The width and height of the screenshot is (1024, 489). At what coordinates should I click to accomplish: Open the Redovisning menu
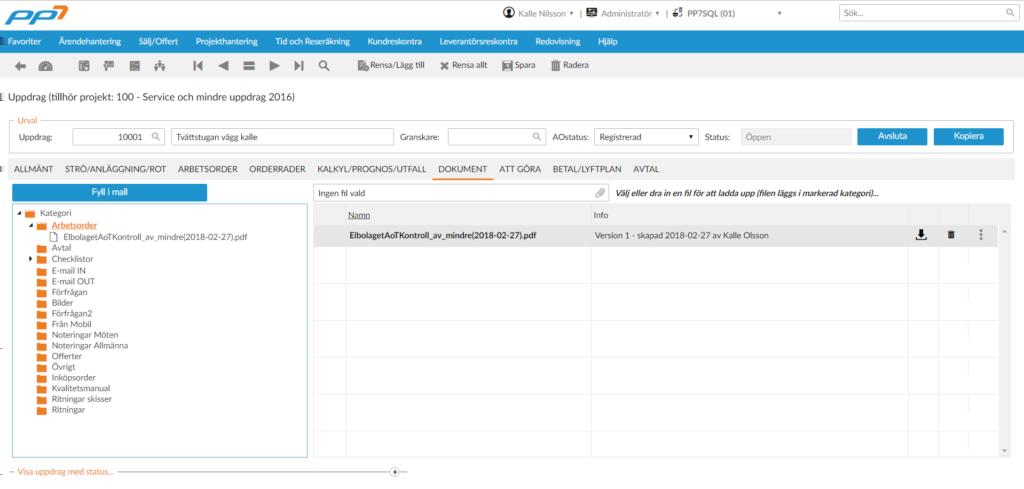pyautogui.click(x=558, y=41)
